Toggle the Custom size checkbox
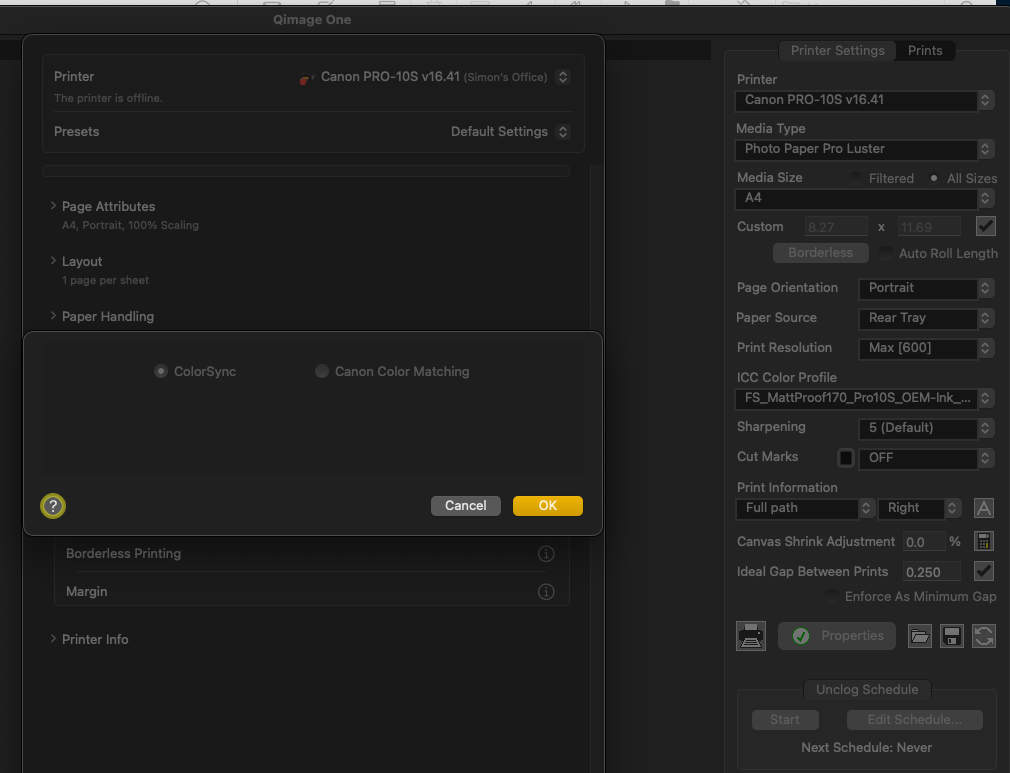Image resolution: width=1010 pixels, height=773 pixels. pos(986,226)
